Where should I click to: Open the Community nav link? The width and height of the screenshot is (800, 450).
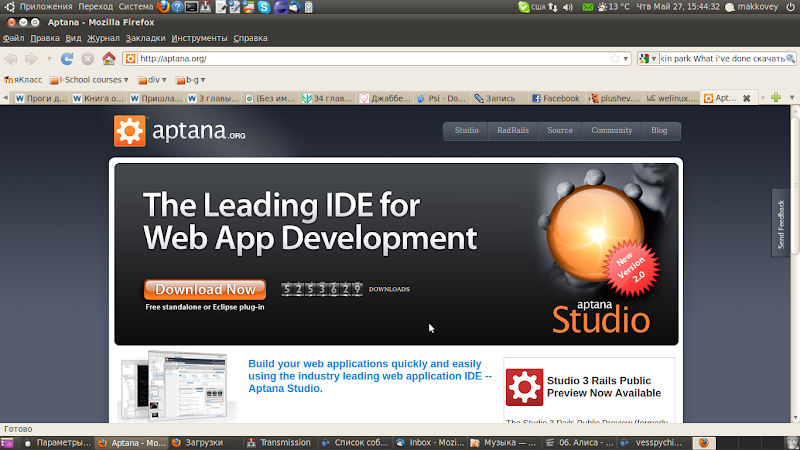[x=612, y=131]
